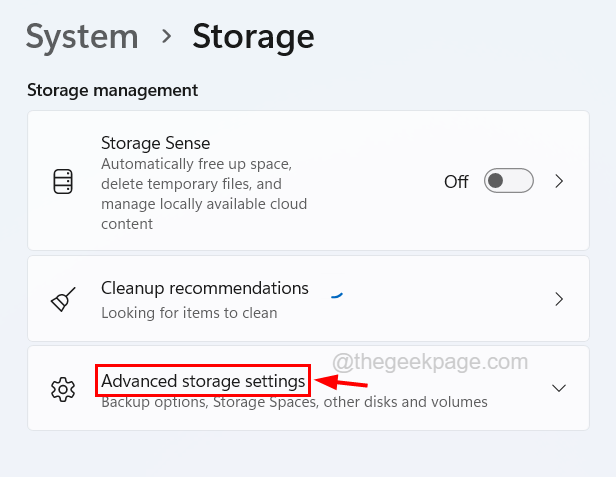This screenshot has height=477, width=616.
Task: Open Storage Sense details with right chevron
Action: [560, 182]
